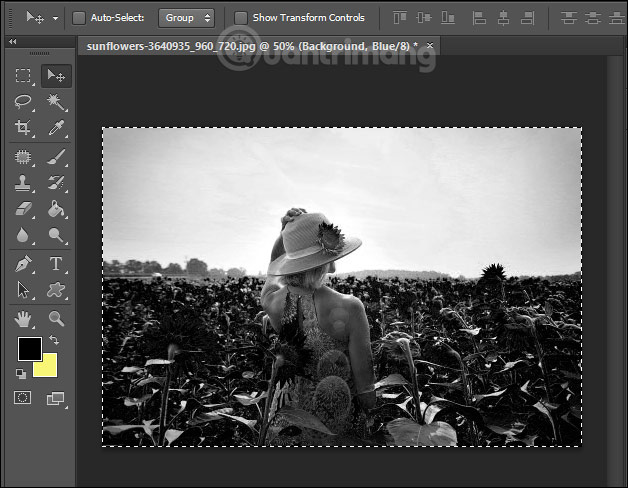Select the Dodge tool
This screenshot has width=628, height=488.
click(56, 235)
